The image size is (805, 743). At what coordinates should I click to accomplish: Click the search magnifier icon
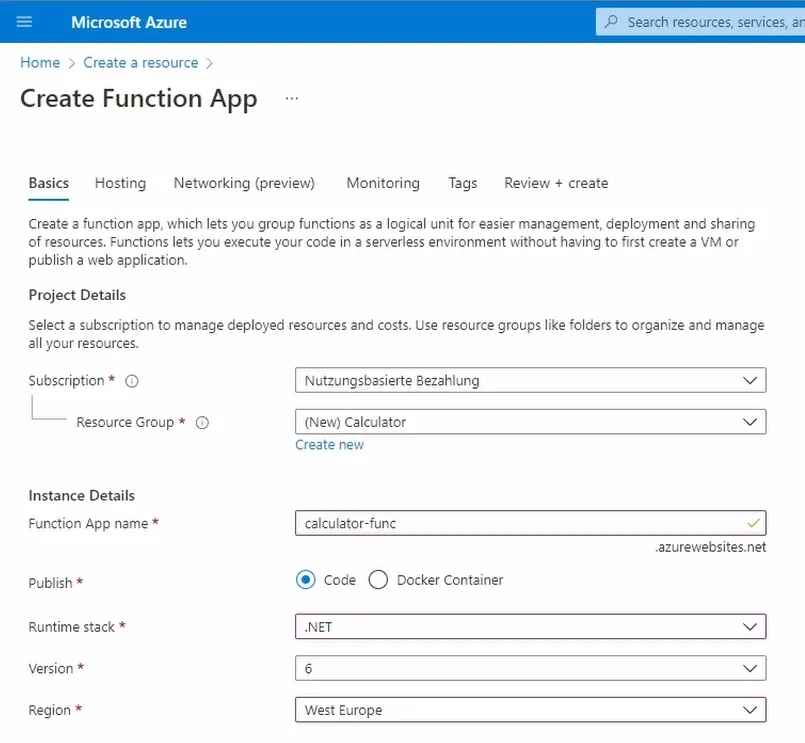pos(611,22)
